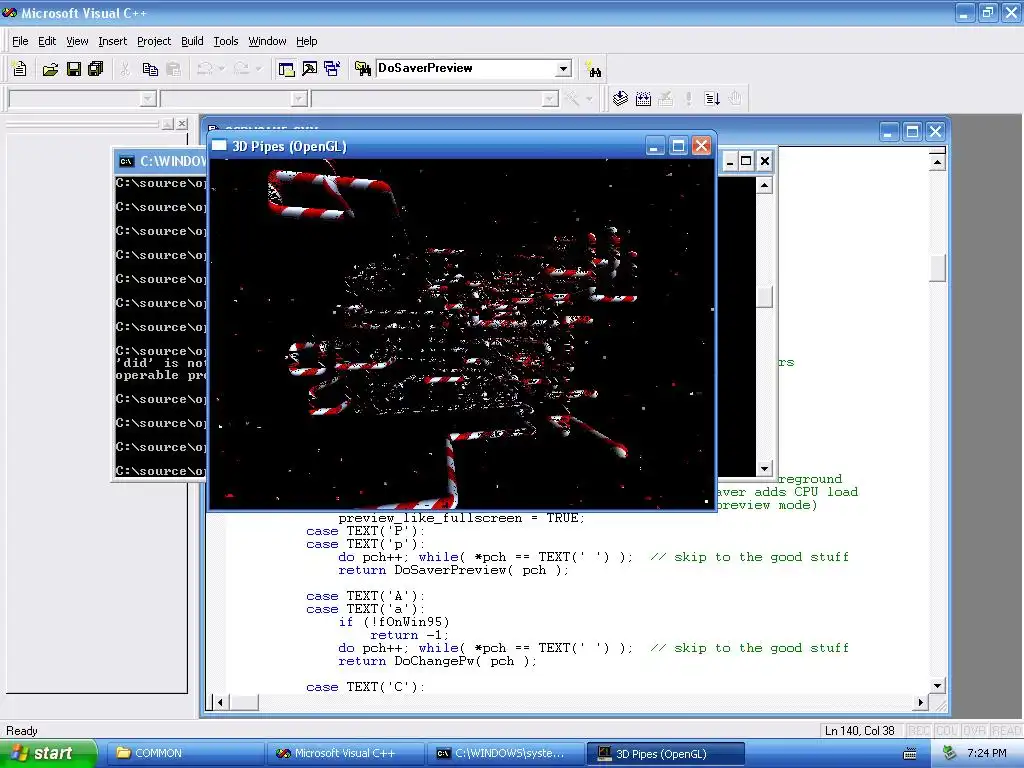Click the tray icon beside the clock
This screenshot has width=1024, height=768.
[x=950, y=753]
